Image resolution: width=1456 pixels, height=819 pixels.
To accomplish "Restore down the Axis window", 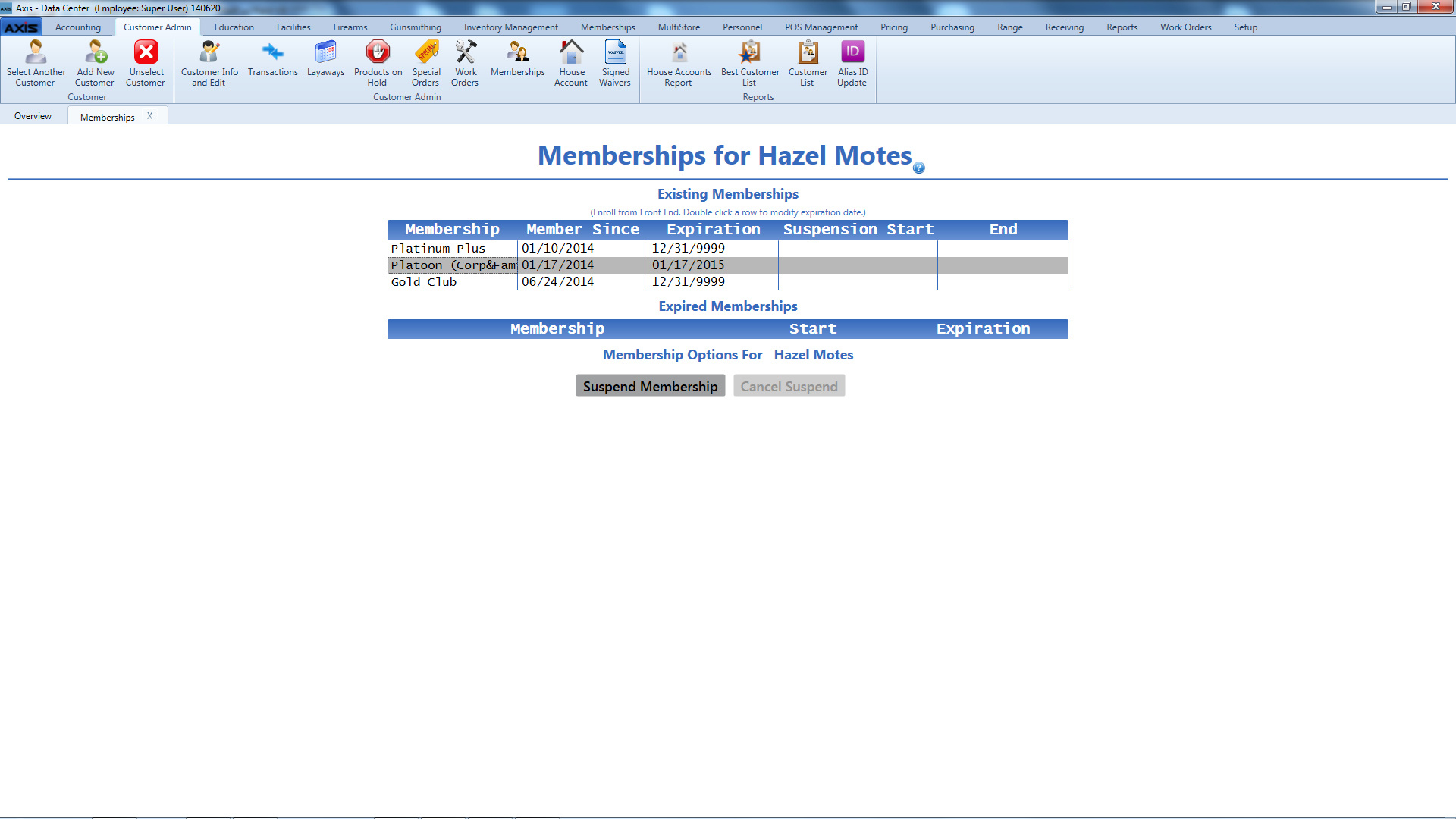I will [1406, 7].
